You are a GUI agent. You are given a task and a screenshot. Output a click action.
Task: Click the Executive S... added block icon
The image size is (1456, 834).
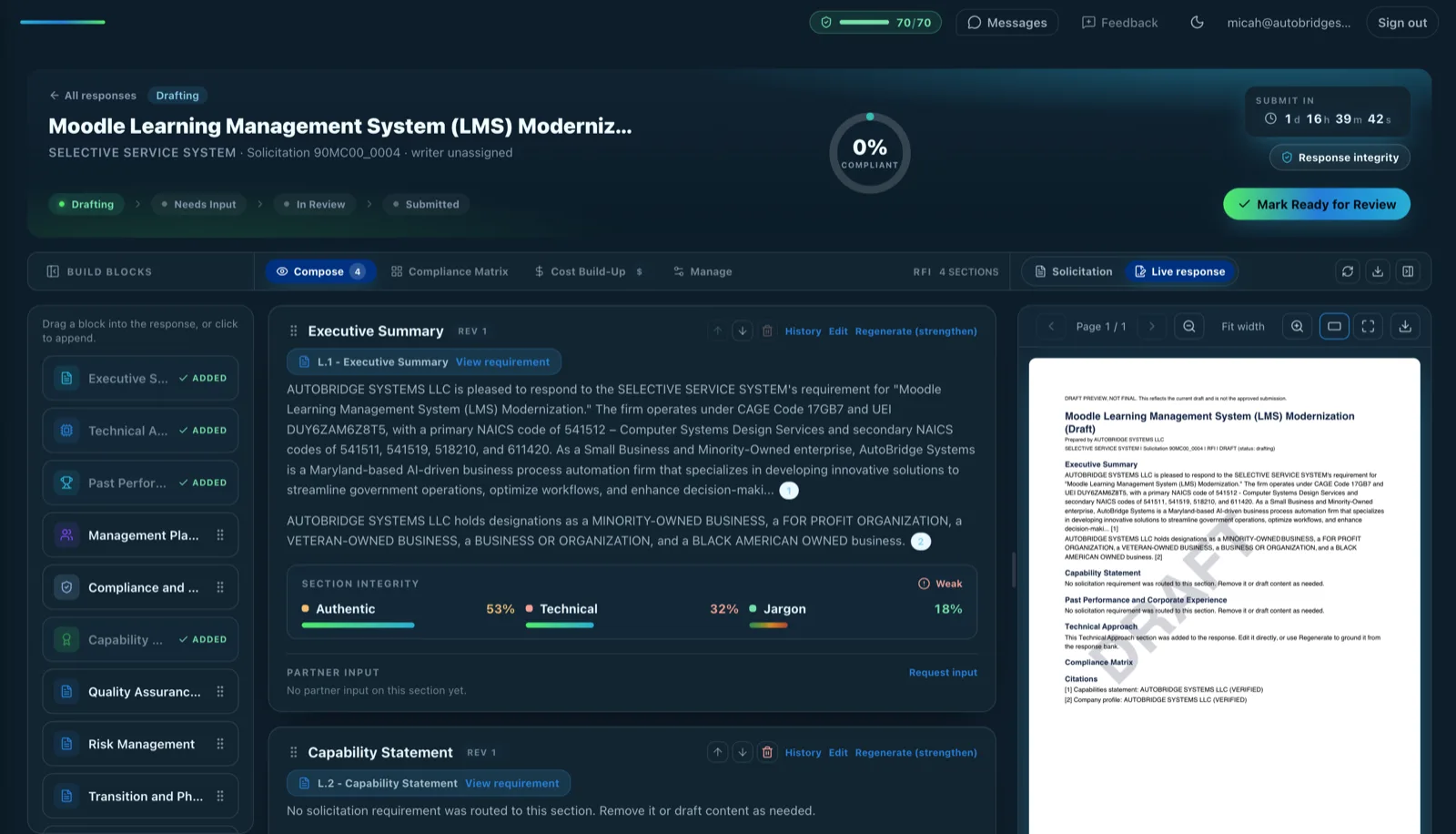pyautogui.click(x=66, y=378)
